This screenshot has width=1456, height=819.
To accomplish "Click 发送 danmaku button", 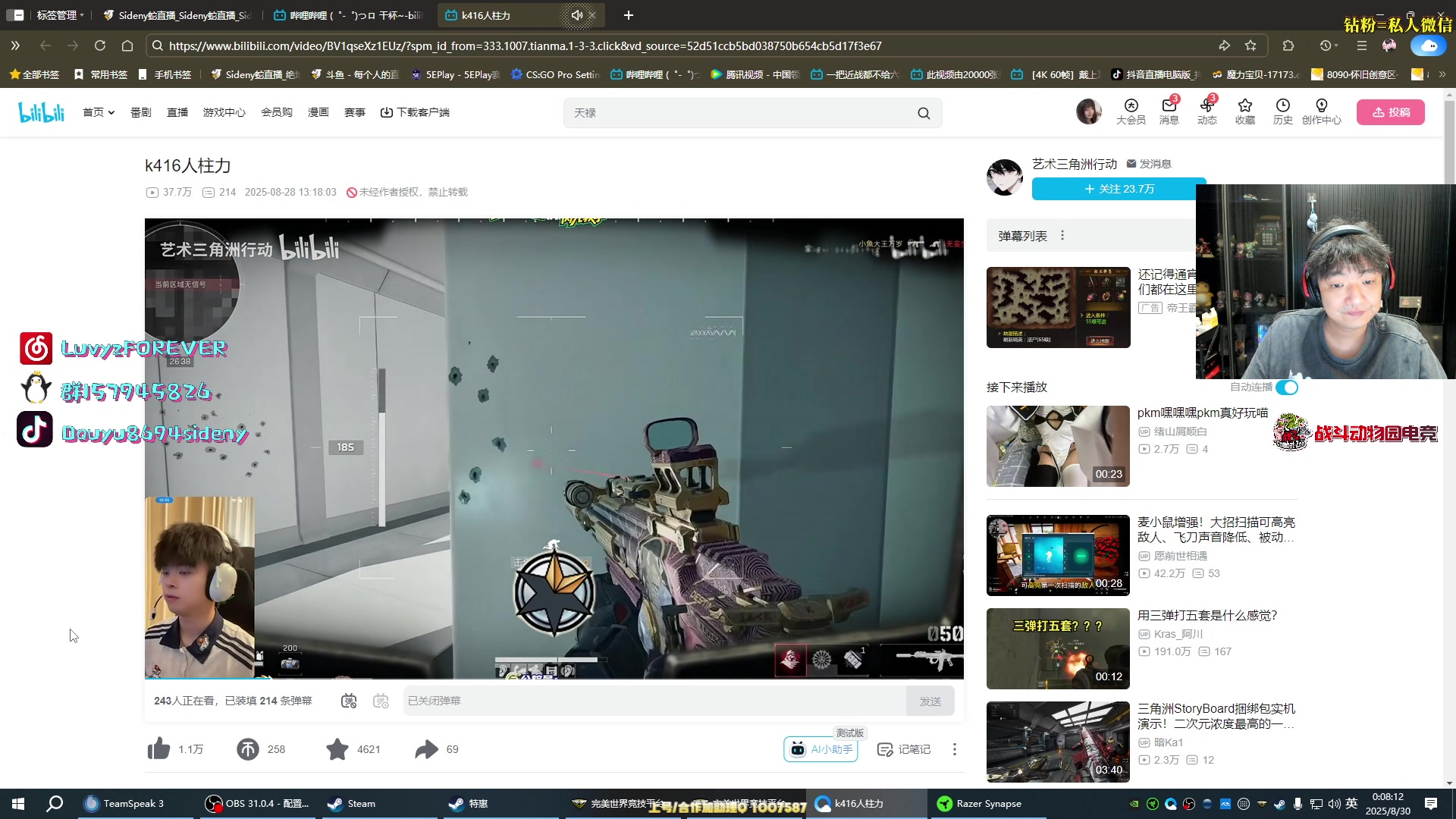I will pos(930,701).
